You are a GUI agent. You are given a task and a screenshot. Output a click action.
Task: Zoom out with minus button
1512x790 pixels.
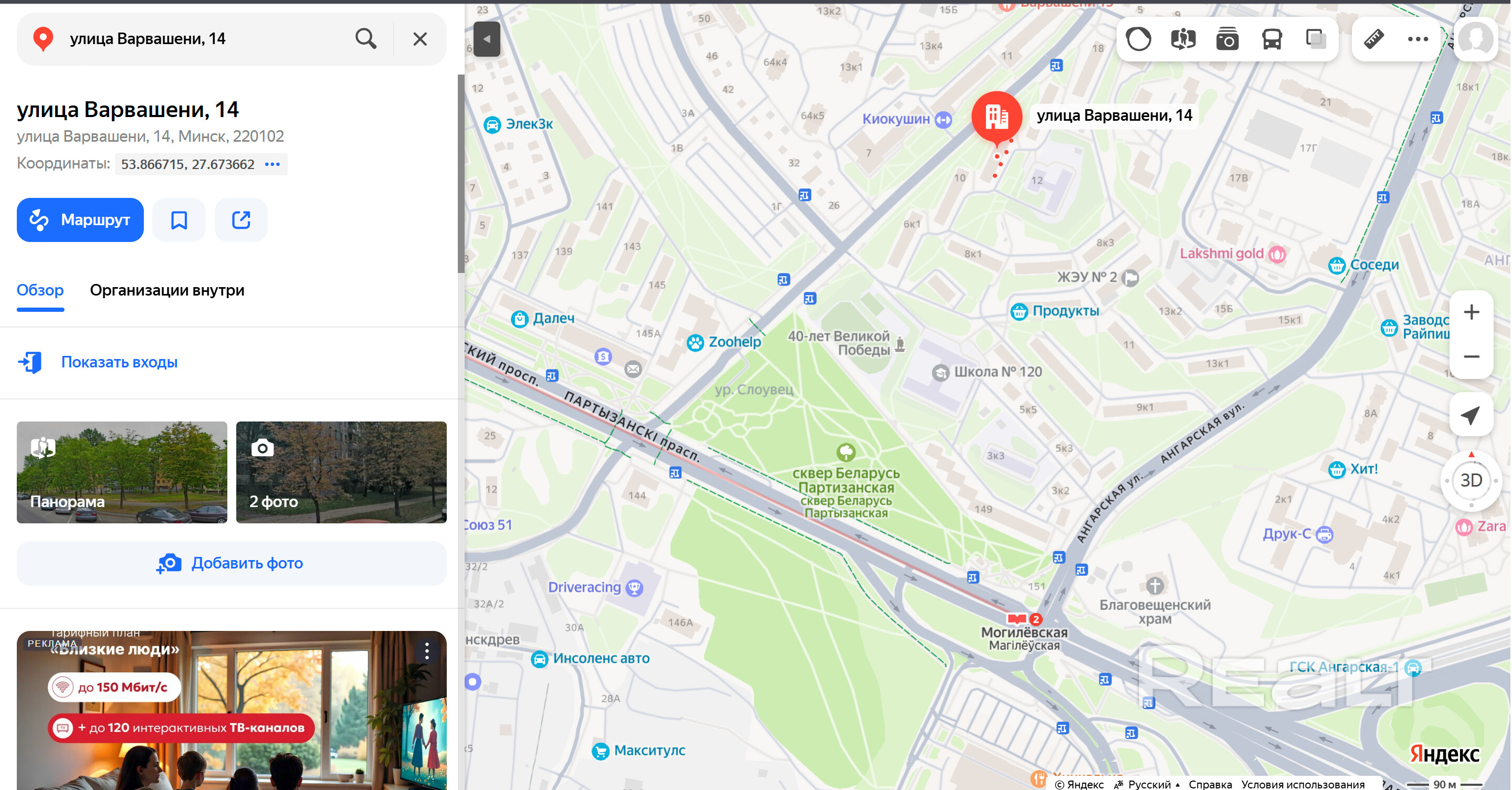(x=1471, y=357)
